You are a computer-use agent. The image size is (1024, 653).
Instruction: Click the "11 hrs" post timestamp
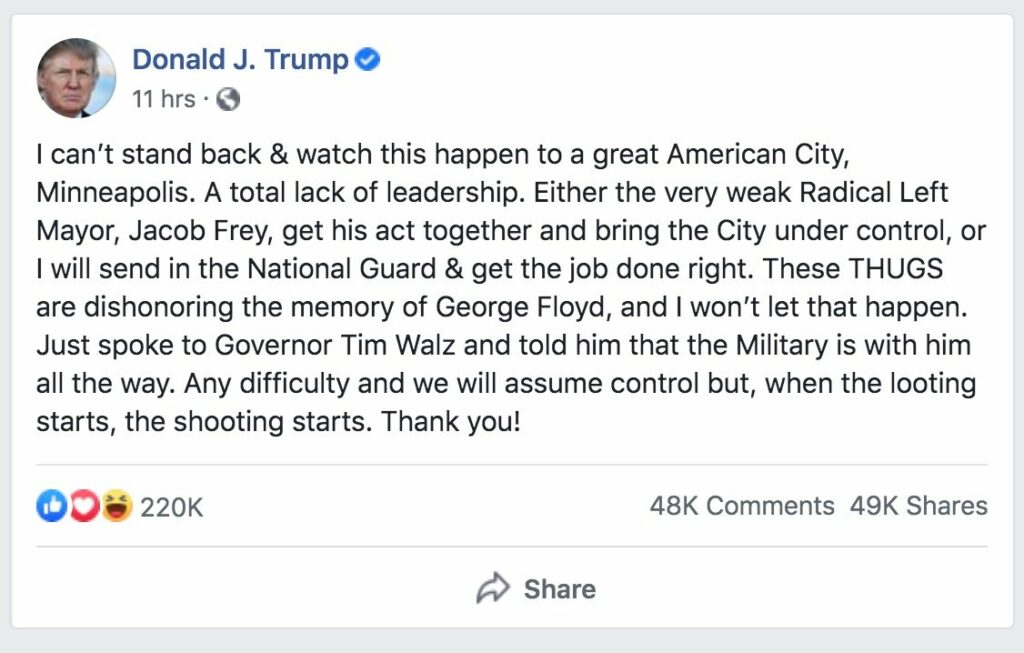[x=164, y=99]
